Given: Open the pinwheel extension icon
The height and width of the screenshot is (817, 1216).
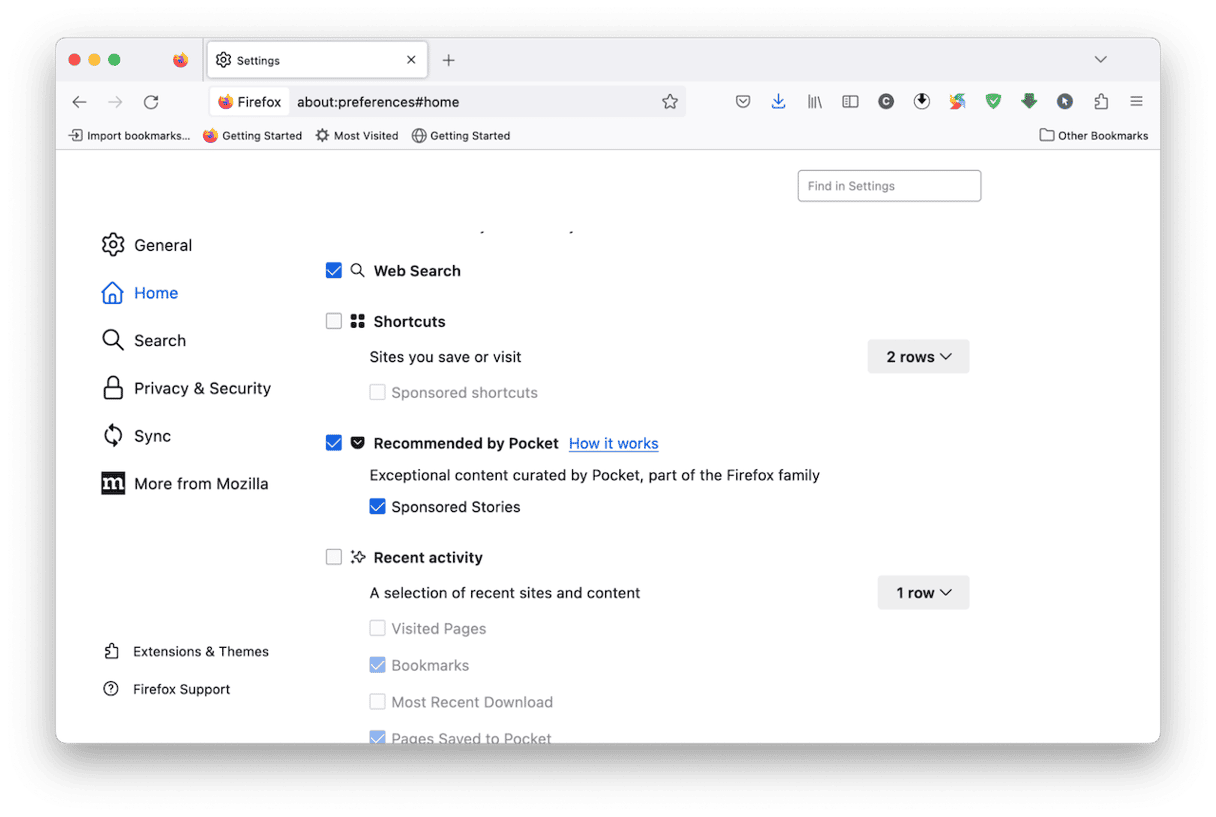Looking at the screenshot, I should (x=957, y=101).
